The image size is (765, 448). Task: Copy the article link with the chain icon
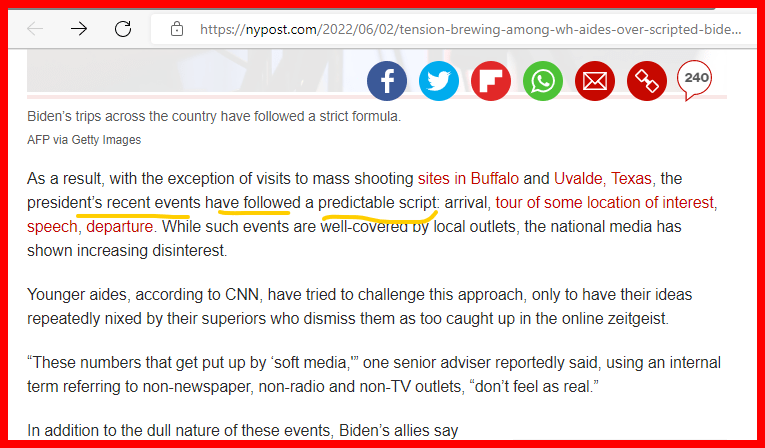(647, 81)
